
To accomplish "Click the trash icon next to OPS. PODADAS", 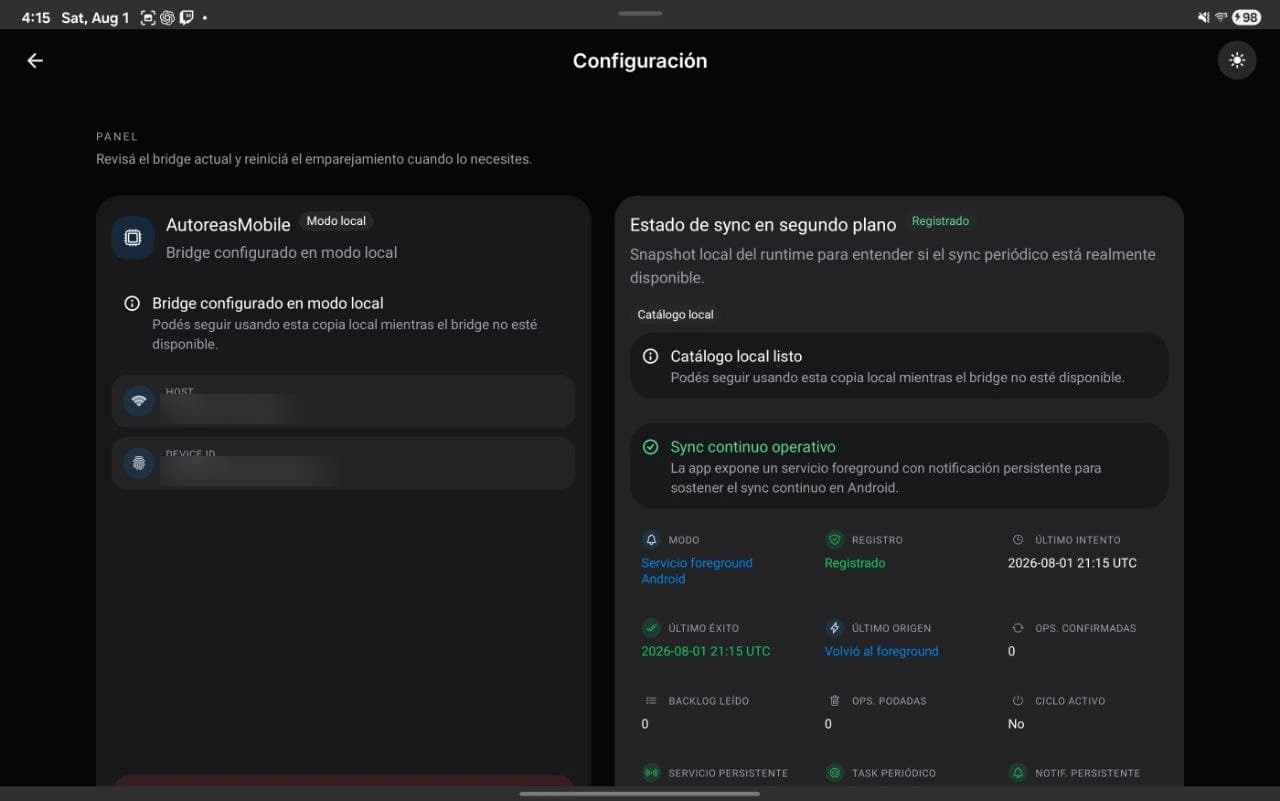I will [834, 701].
